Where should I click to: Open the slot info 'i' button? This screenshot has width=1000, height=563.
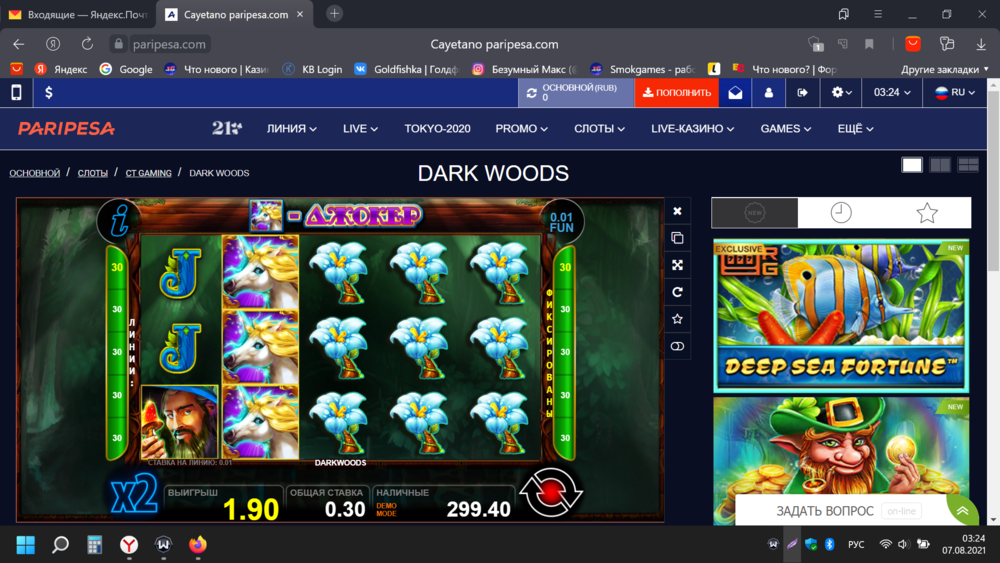pyautogui.click(x=119, y=221)
